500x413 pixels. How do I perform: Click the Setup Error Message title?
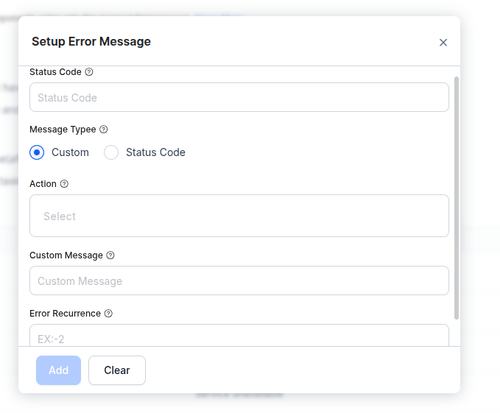91,42
